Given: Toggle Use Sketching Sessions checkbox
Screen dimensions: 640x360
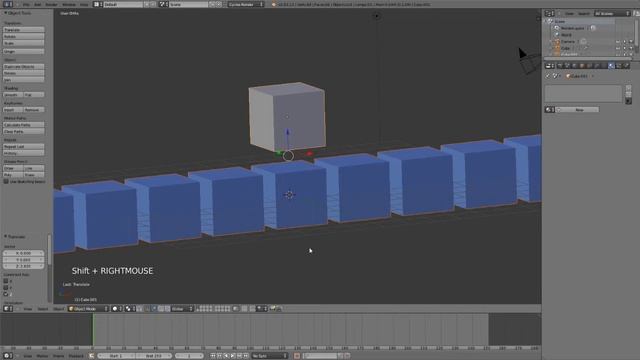Looking at the screenshot, I should click(x=6, y=182).
